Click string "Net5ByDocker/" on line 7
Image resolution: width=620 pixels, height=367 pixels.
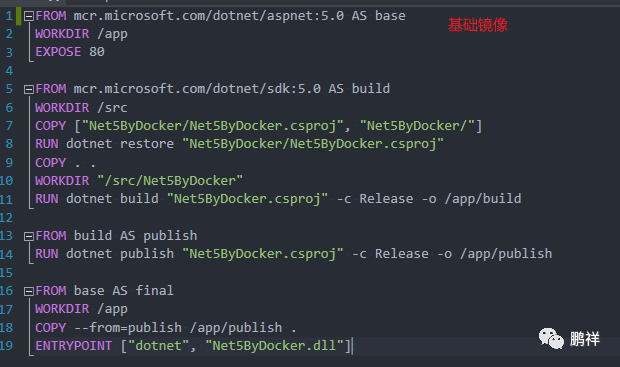[x=417, y=126]
